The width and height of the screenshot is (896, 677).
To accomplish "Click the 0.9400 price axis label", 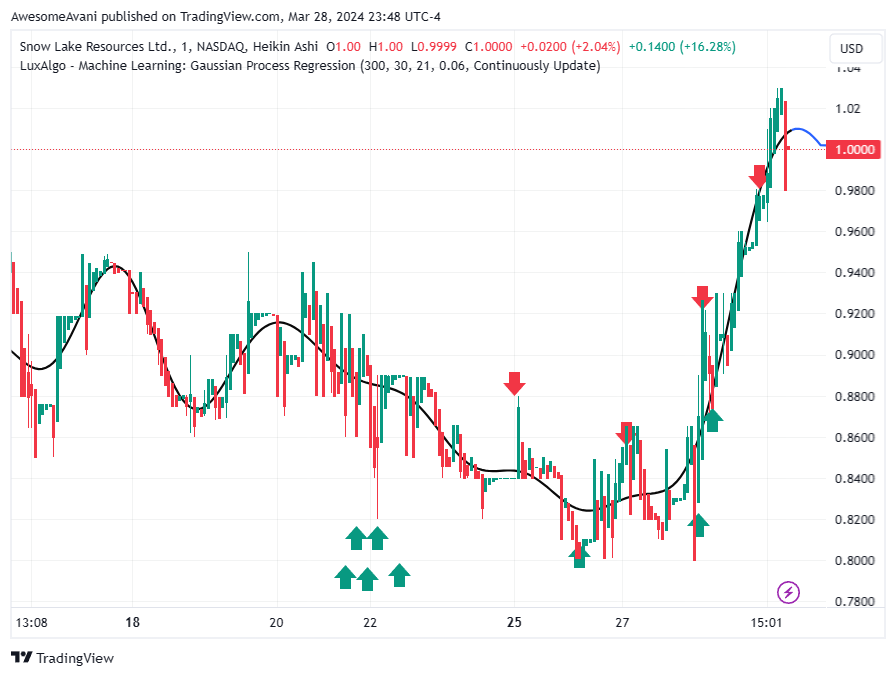I will (854, 273).
